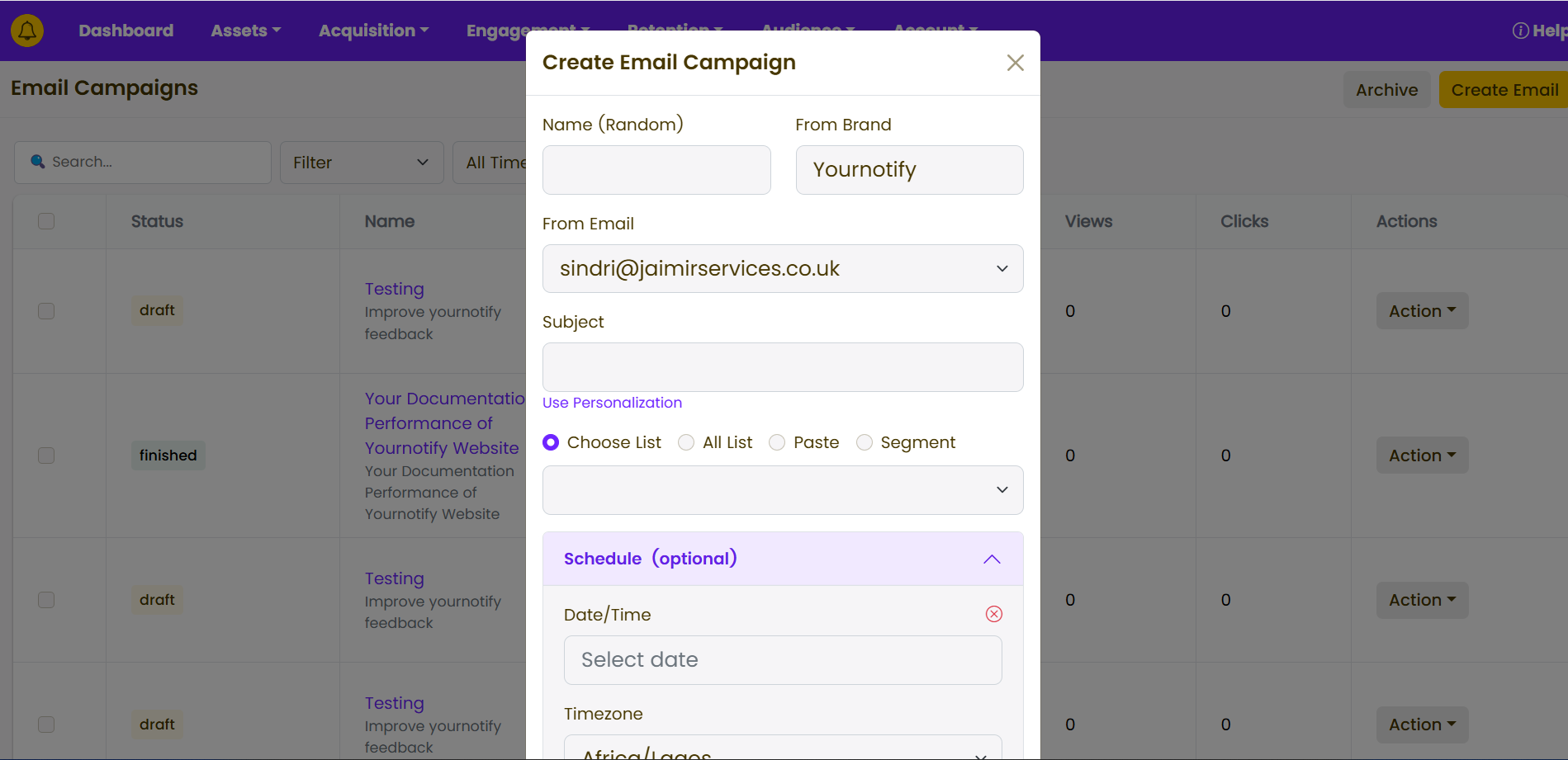The width and height of the screenshot is (1568, 760).
Task: Expand the list selection dropdown
Action: [782, 490]
